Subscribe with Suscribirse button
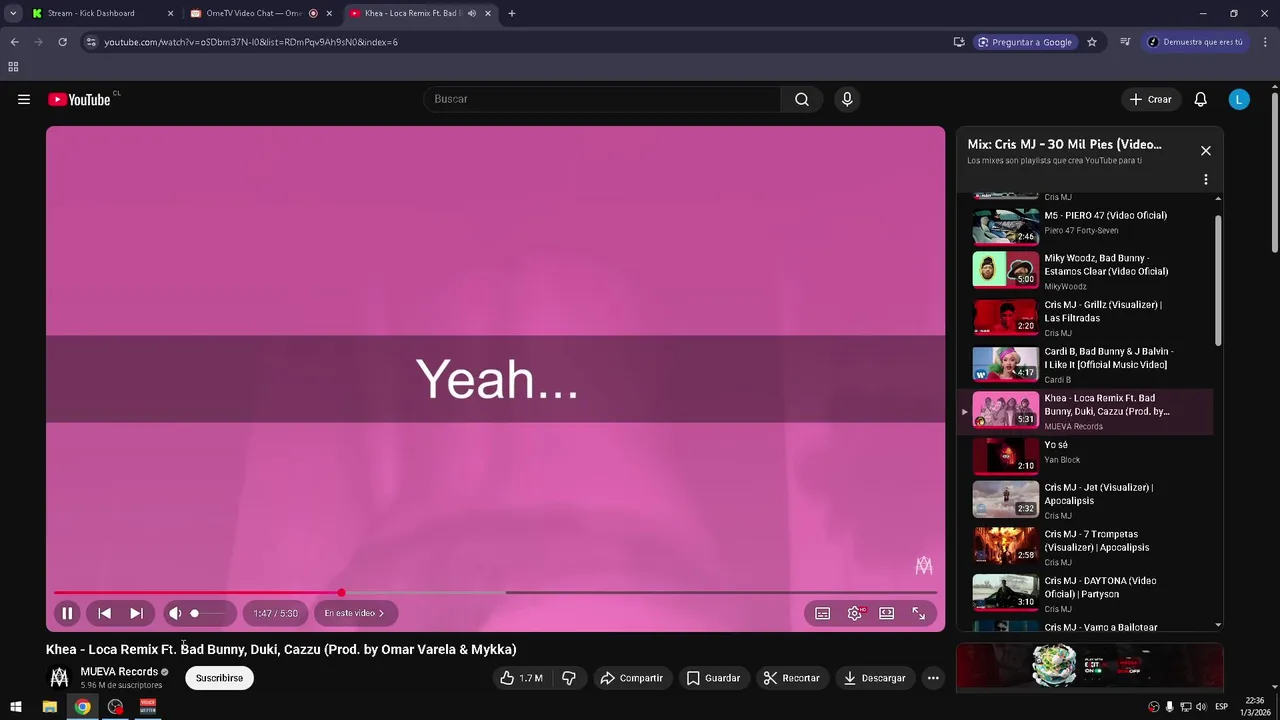 [x=219, y=678]
